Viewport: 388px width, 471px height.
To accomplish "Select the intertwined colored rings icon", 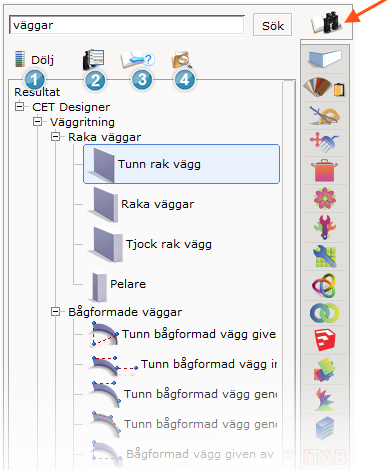I will point(324,285).
